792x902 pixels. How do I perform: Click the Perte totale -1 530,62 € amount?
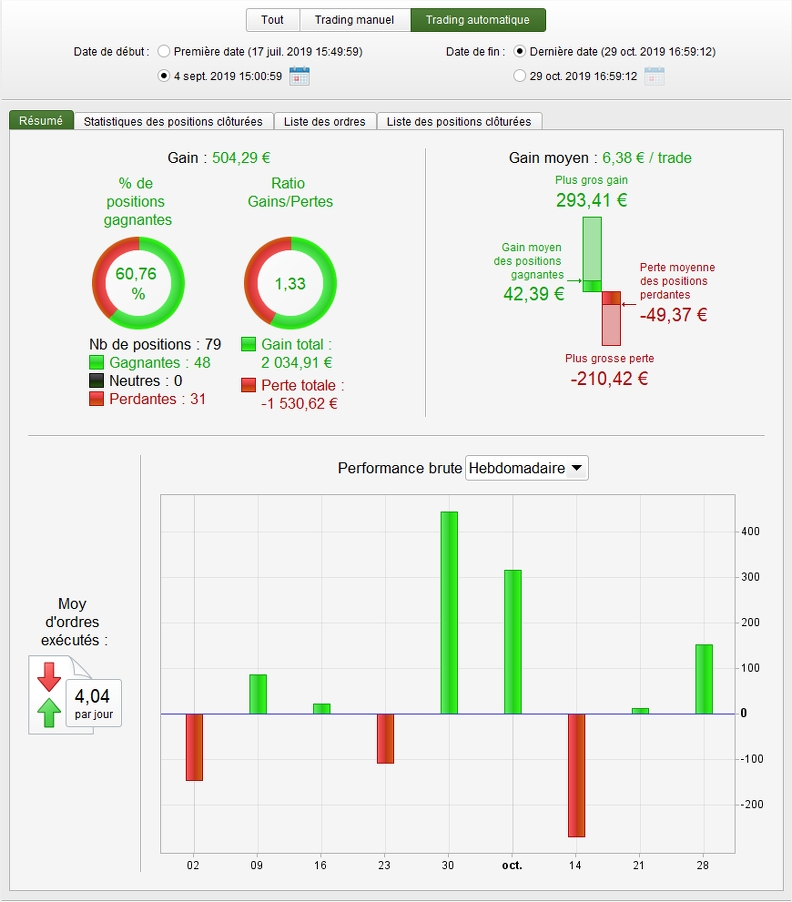(x=299, y=403)
